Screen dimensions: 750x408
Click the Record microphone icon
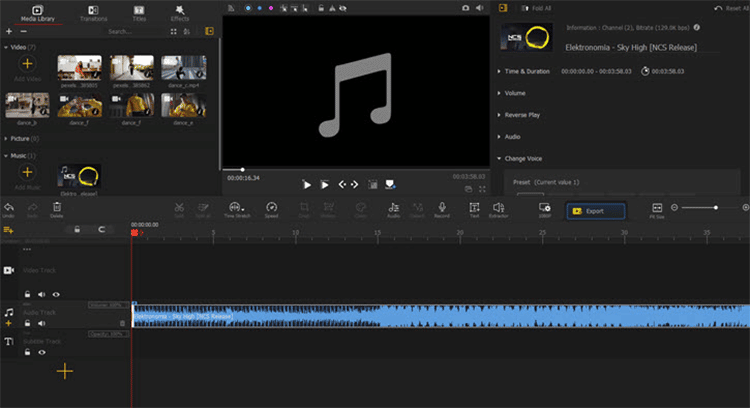pyautogui.click(x=441, y=207)
